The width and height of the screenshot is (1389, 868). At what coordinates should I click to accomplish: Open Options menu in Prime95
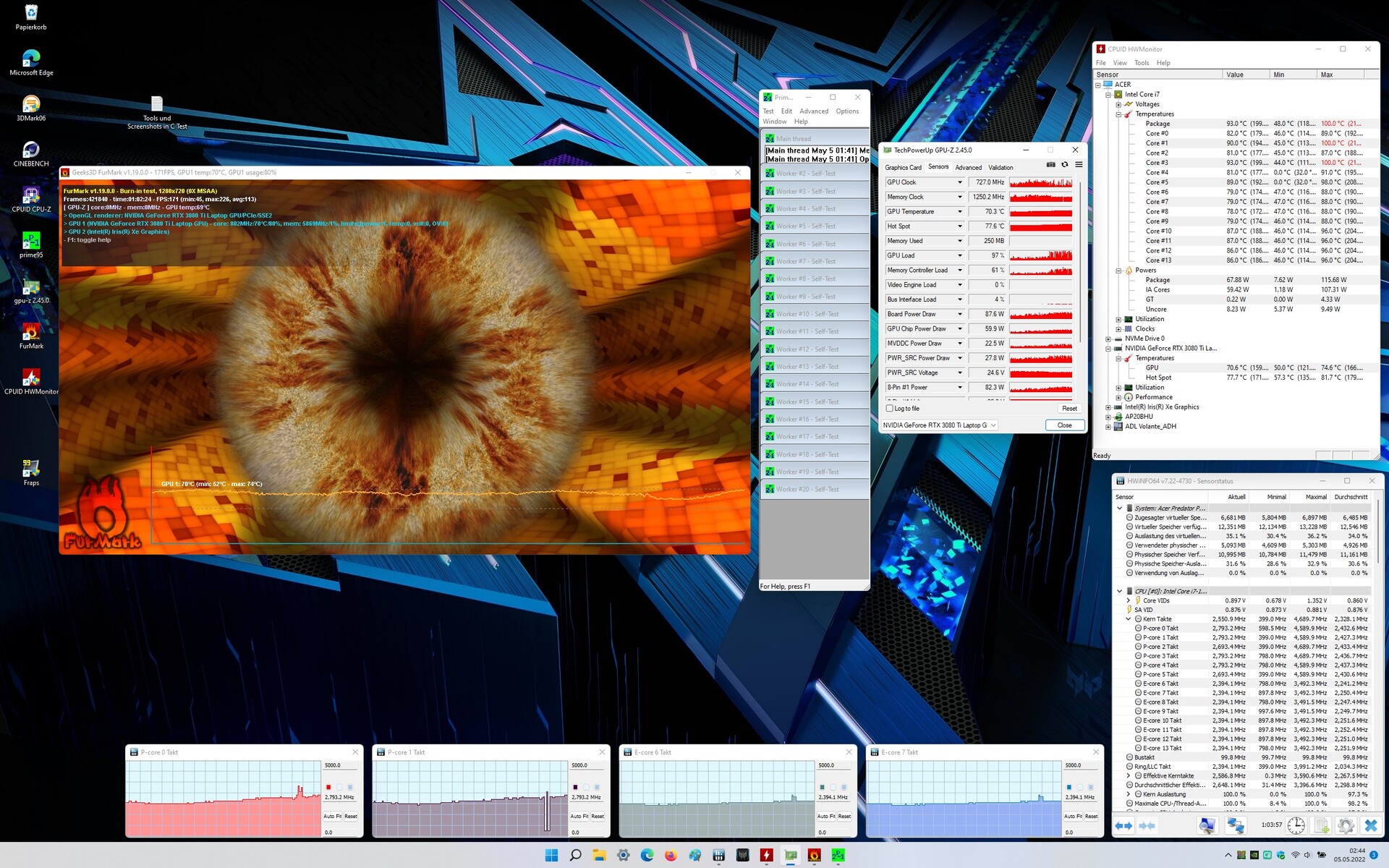(847, 111)
